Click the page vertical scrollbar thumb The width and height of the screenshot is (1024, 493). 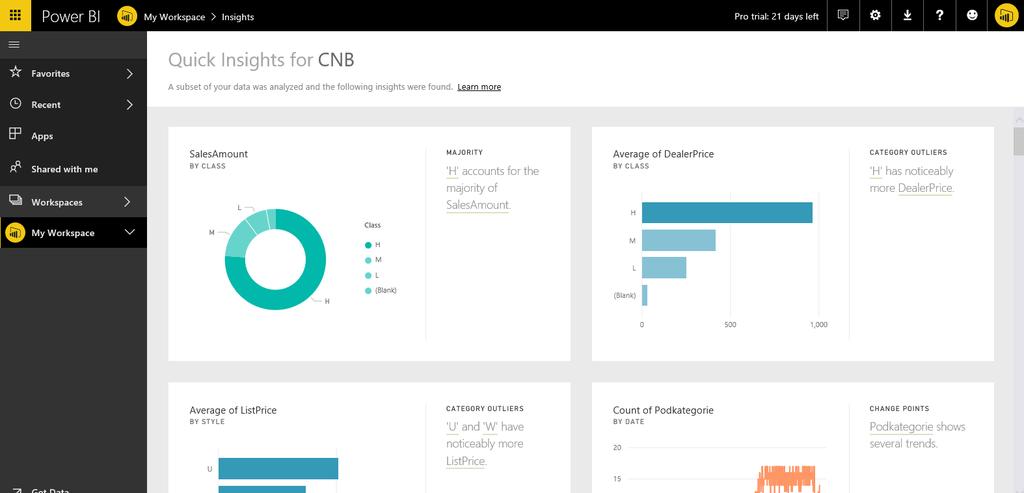pyautogui.click(x=1018, y=142)
